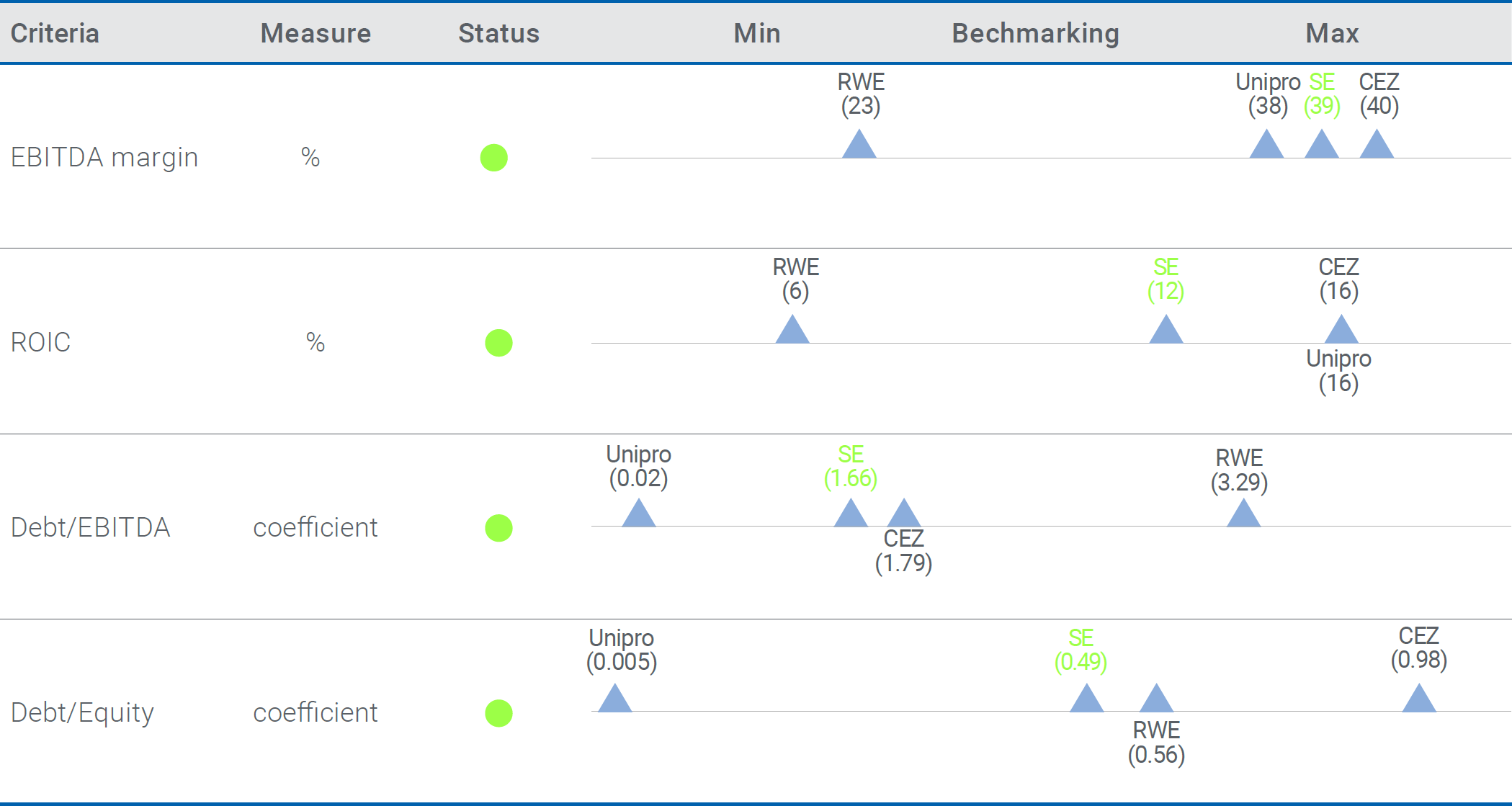Viewport: 1512px width, 806px height.
Task: Click the Status column header
Action: click(x=498, y=33)
